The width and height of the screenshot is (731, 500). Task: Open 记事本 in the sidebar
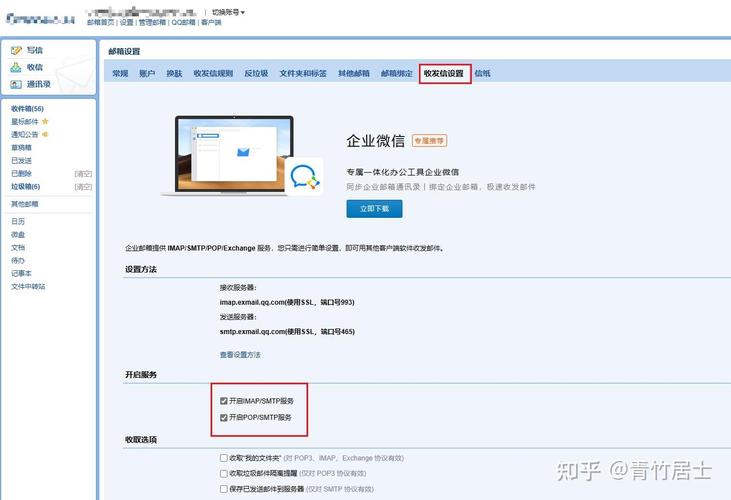(x=21, y=274)
